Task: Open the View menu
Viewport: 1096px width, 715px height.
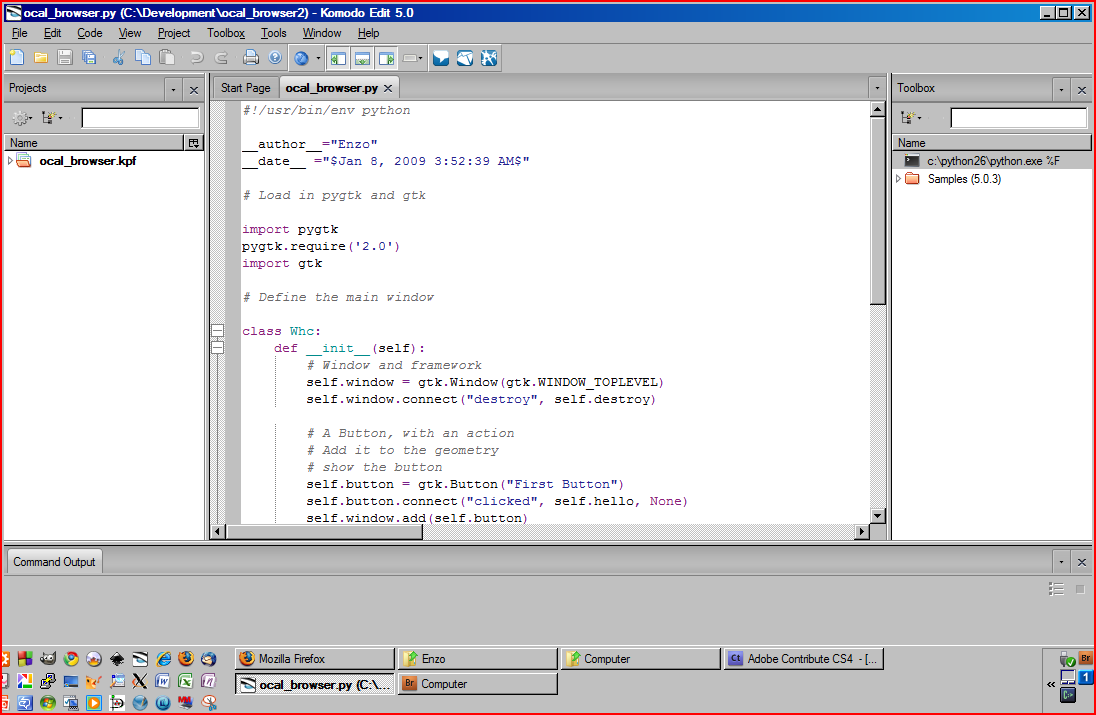Action: click(x=129, y=33)
